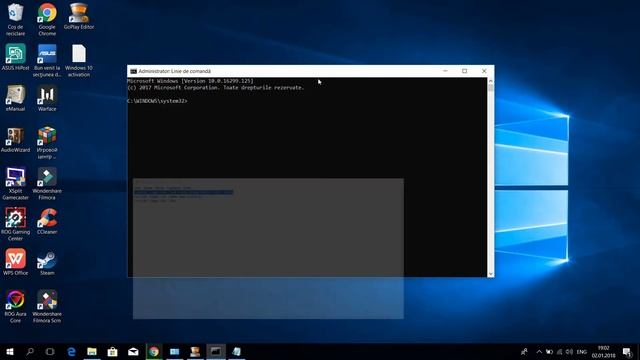Select the eManual desktop icon
The image size is (640, 360).
coord(16,98)
